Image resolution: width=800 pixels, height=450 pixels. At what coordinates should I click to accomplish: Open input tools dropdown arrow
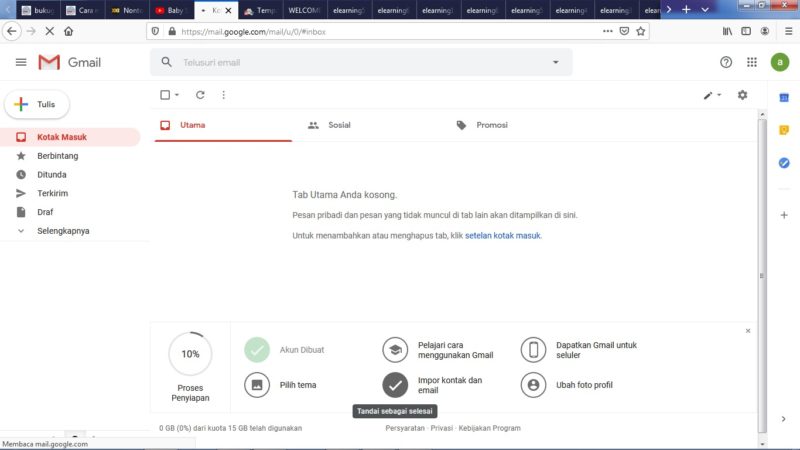(x=719, y=95)
